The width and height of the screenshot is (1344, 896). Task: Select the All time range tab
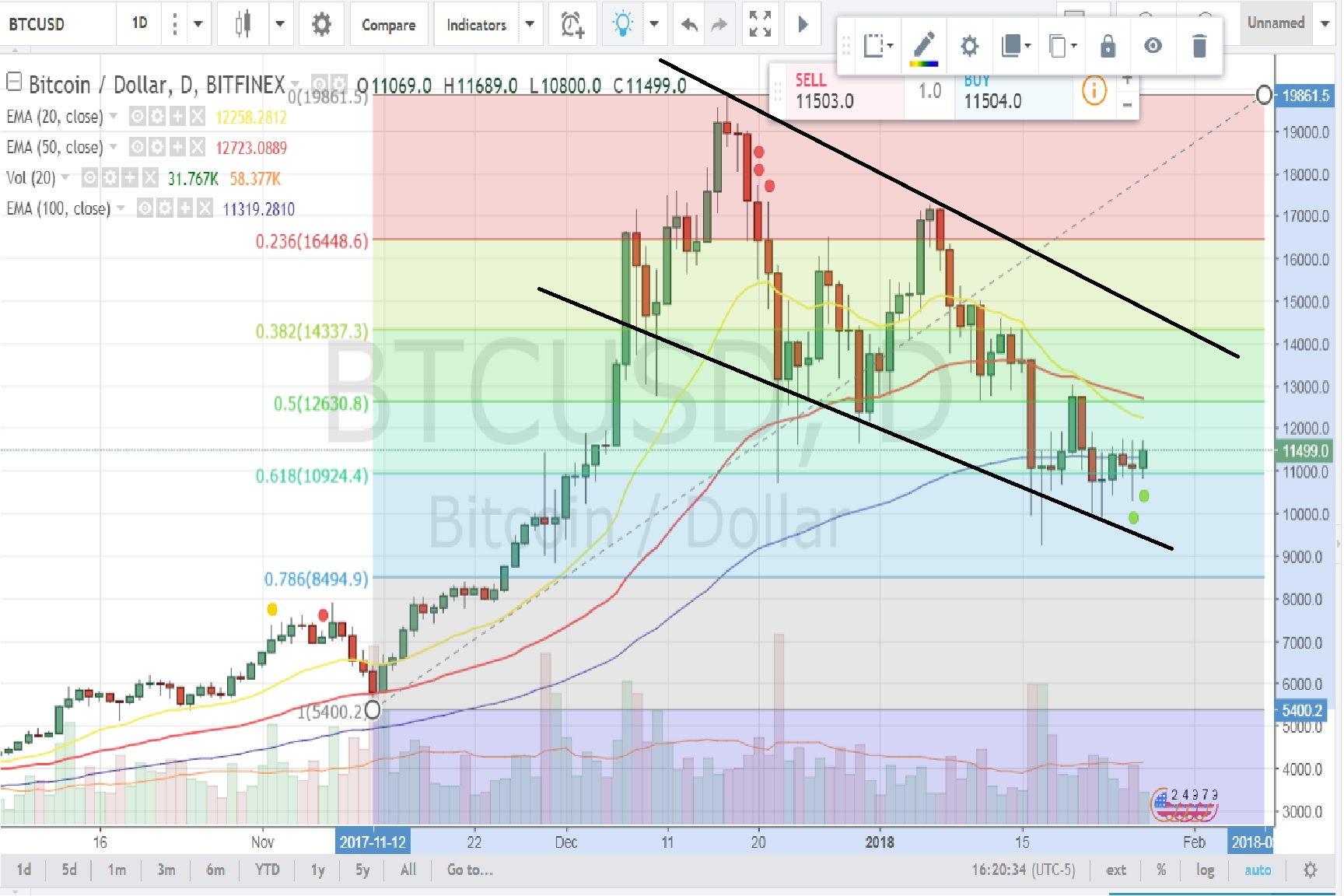408,870
